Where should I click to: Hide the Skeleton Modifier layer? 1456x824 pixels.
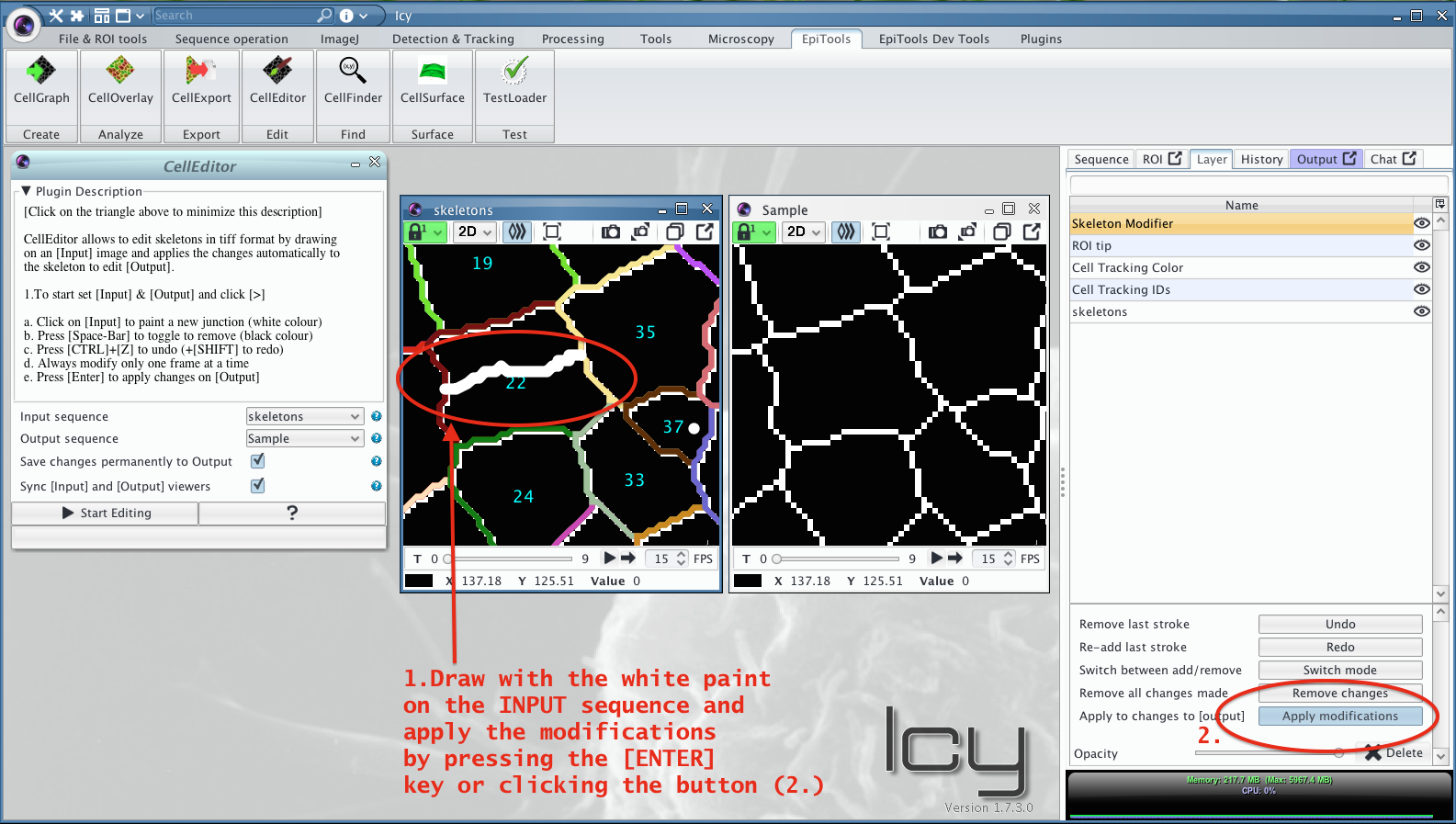tap(1421, 223)
